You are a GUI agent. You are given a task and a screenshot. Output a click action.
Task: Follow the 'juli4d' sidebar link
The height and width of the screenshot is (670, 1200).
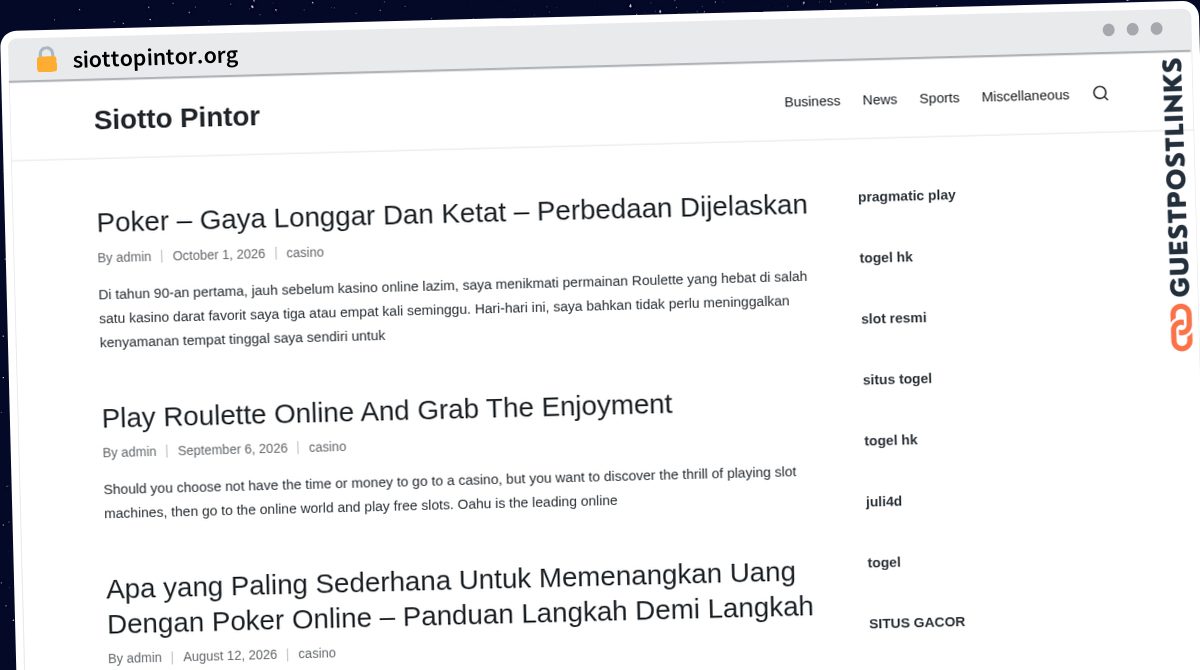point(884,501)
